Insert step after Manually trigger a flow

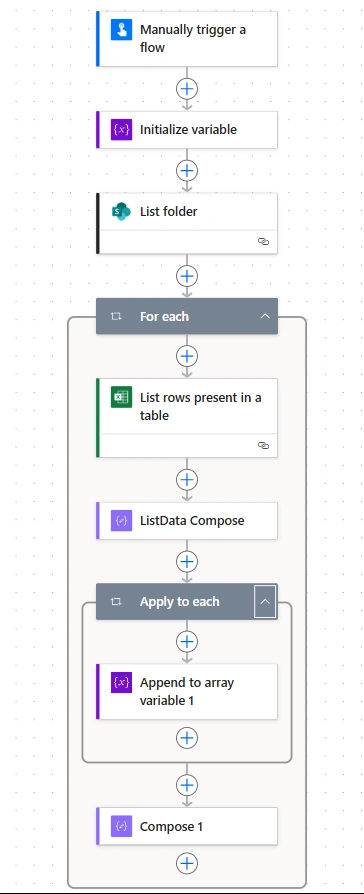point(187,88)
